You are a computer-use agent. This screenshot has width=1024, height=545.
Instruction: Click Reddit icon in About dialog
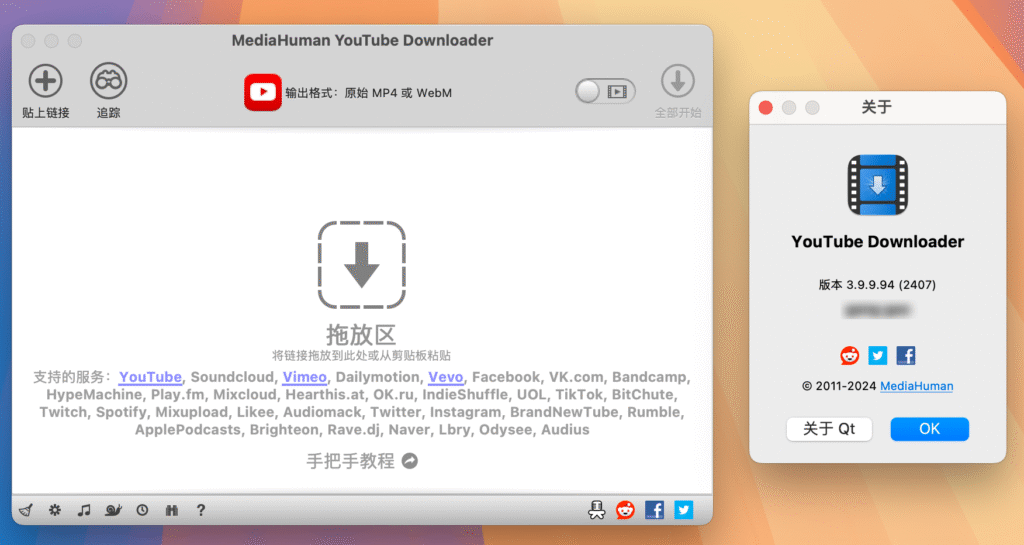pos(849,355)
